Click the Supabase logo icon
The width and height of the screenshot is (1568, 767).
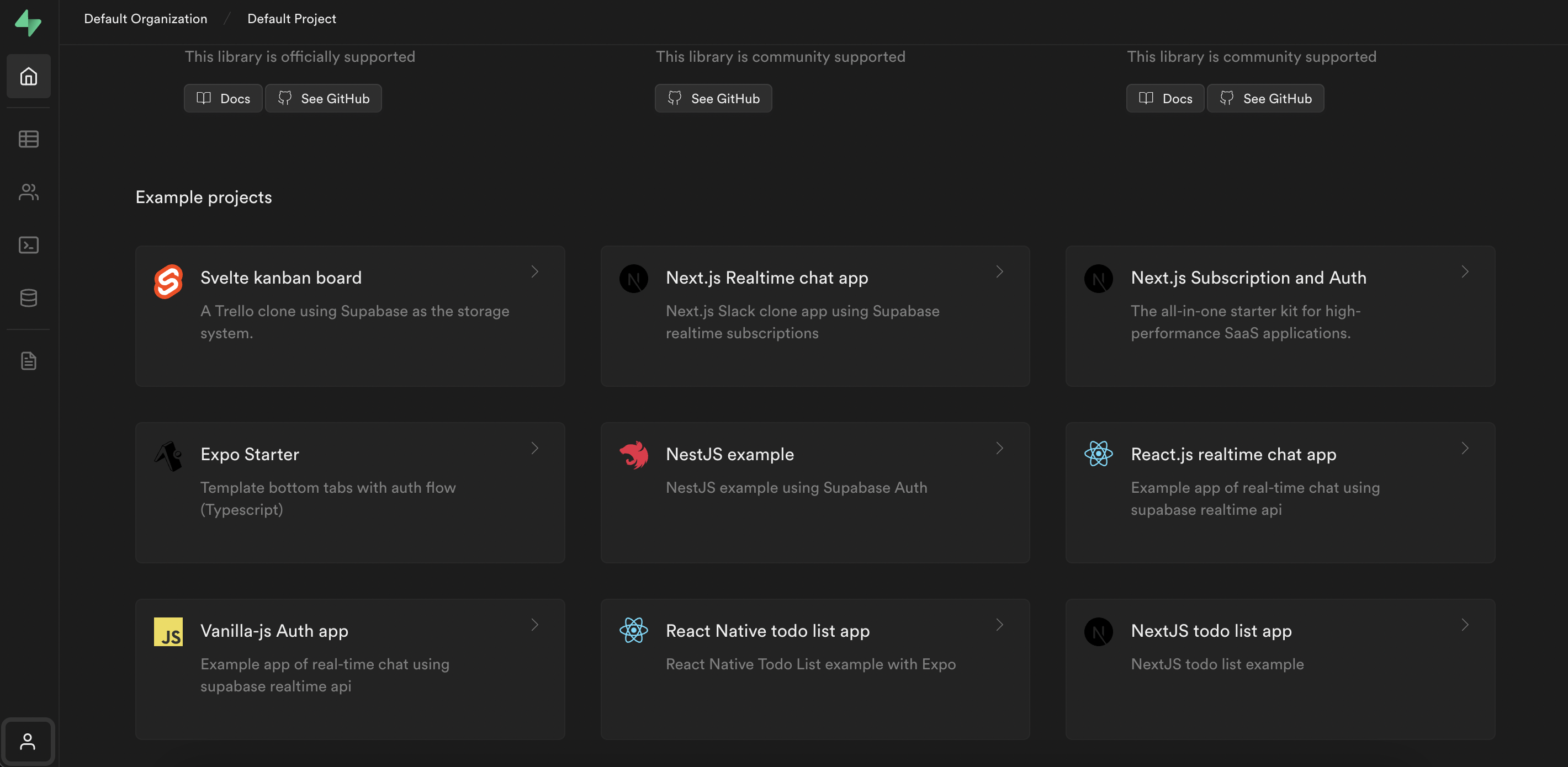click(x=28, y=23)
